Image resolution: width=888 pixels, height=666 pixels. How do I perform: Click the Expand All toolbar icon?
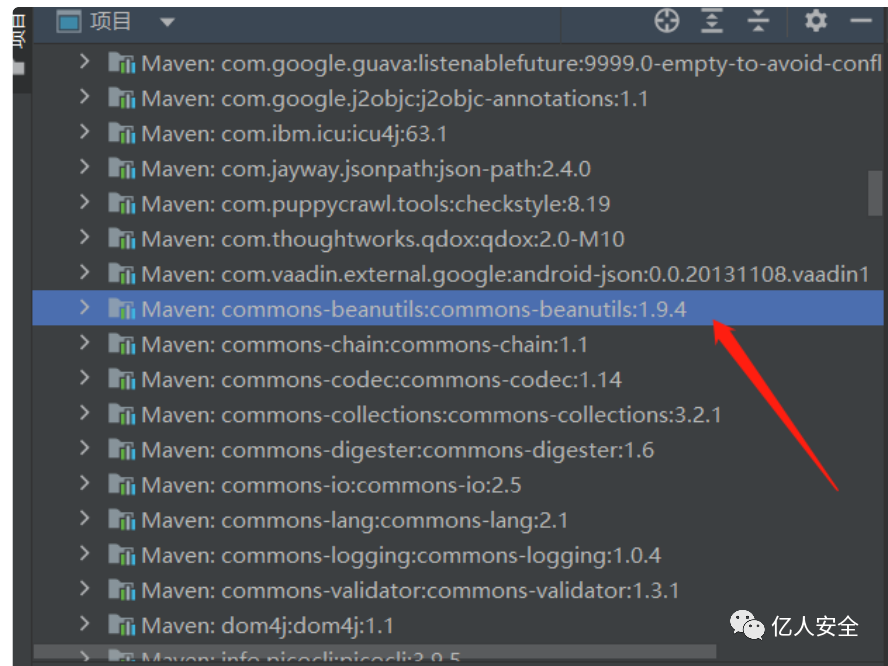712,21
